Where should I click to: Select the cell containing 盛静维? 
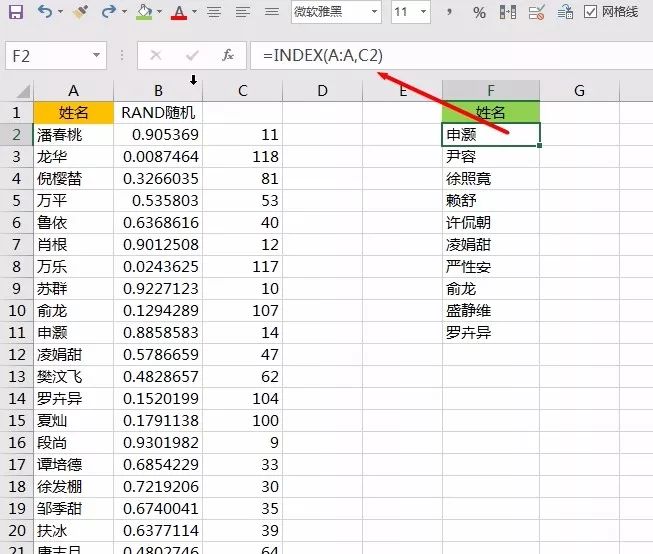[491, 310]
